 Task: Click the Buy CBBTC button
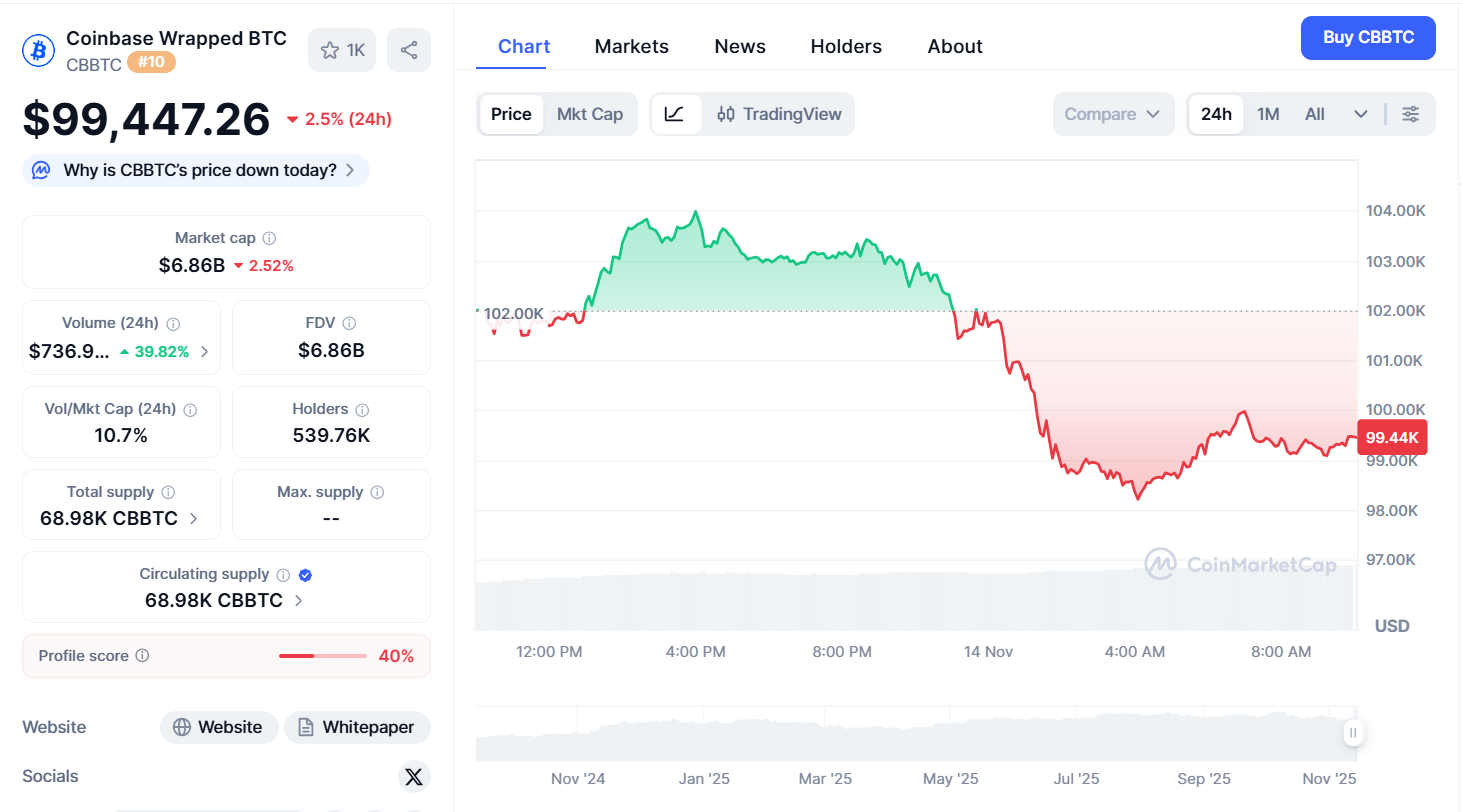[1368, 38]
